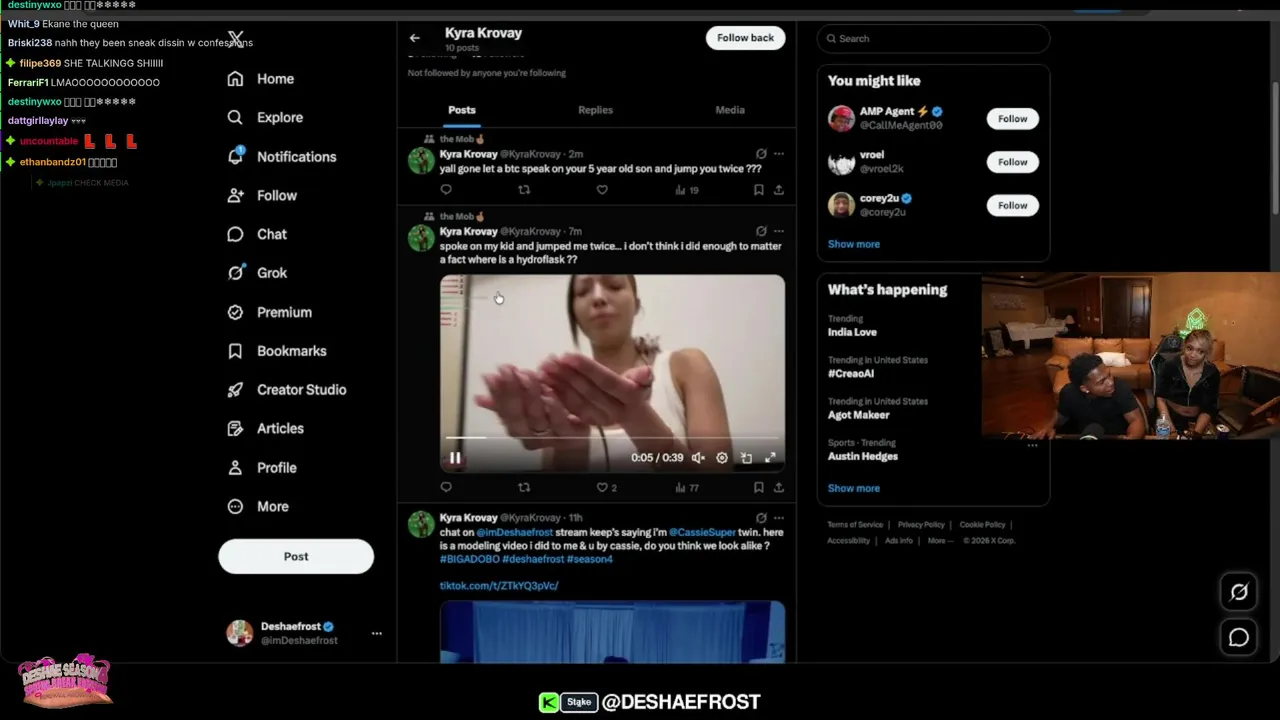
Task: View analytics of the 2m post
Action: point(686,190)
